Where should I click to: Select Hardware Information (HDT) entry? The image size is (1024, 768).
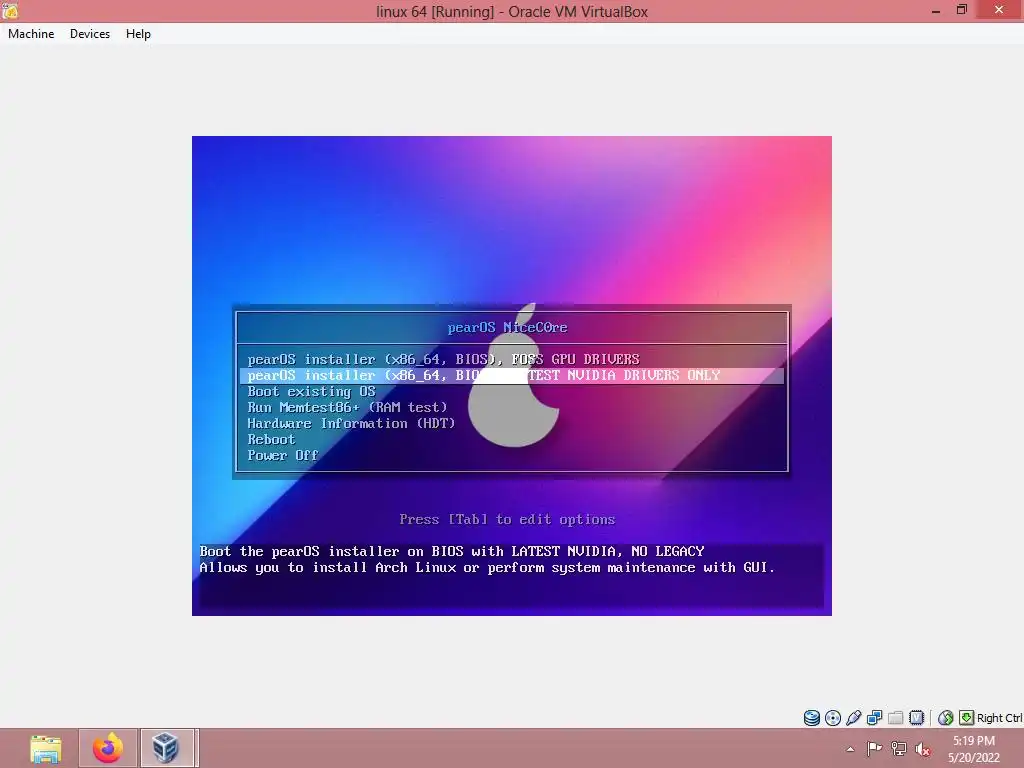511,423
